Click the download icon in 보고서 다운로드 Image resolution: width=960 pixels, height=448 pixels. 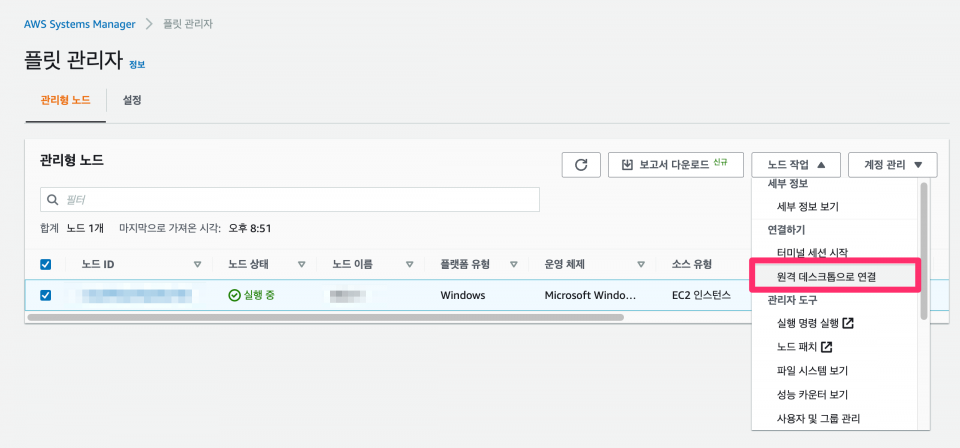pyautogui.click(x=626, y=165)
